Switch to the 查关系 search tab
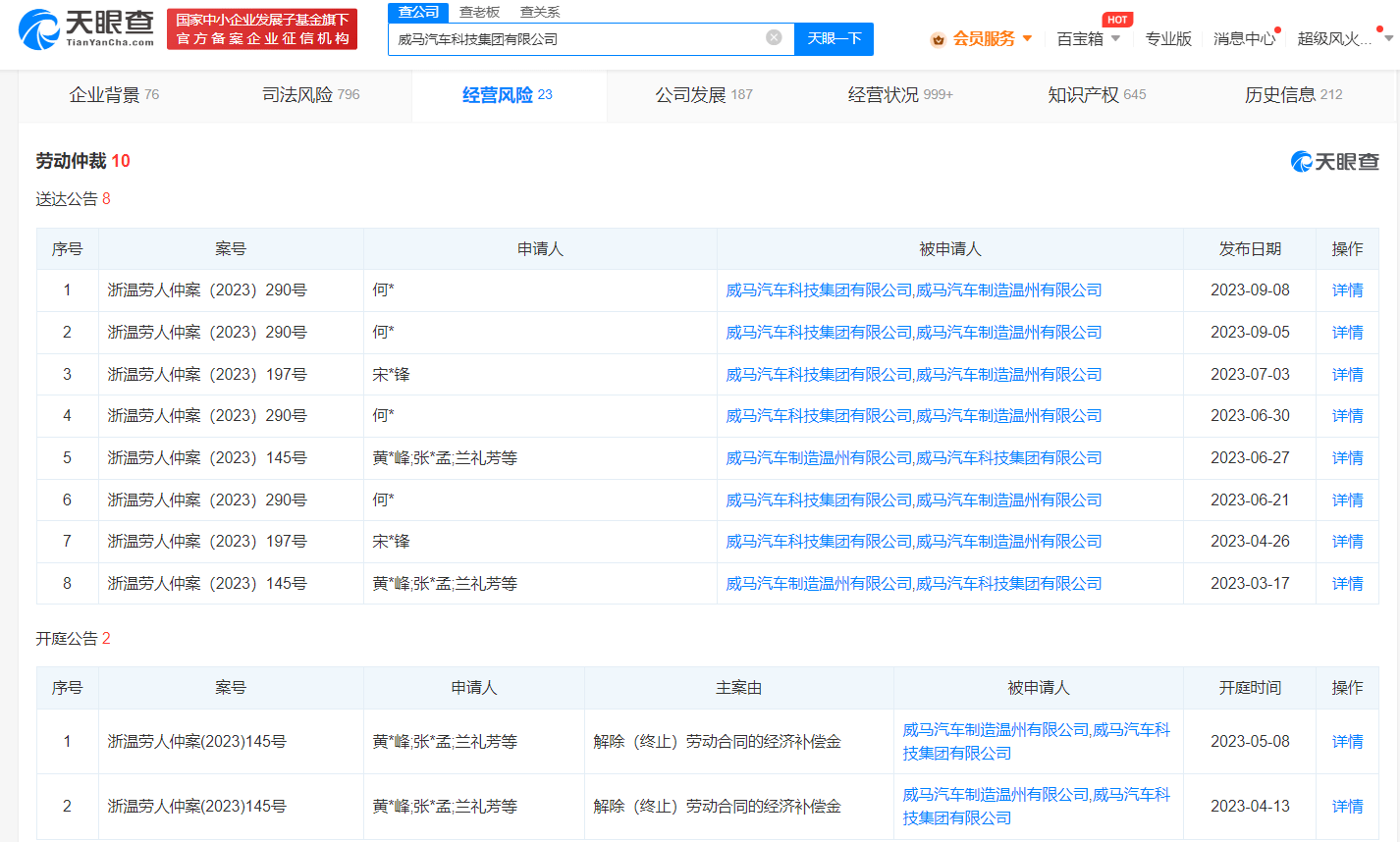This screenshot has height=842, width=1400. pyautogui.click(x=540, y=12)
